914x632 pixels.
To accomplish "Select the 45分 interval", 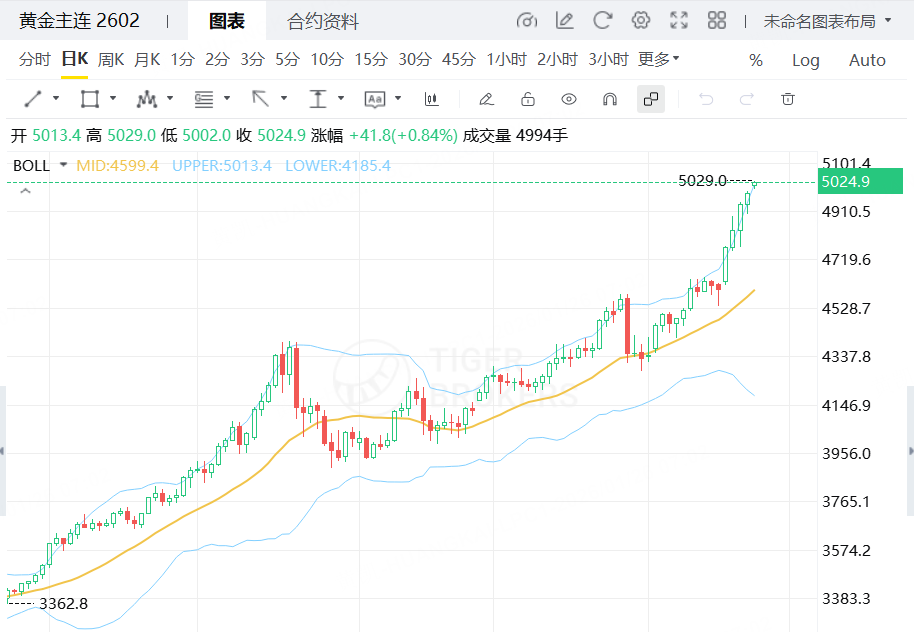I will 459,59.
